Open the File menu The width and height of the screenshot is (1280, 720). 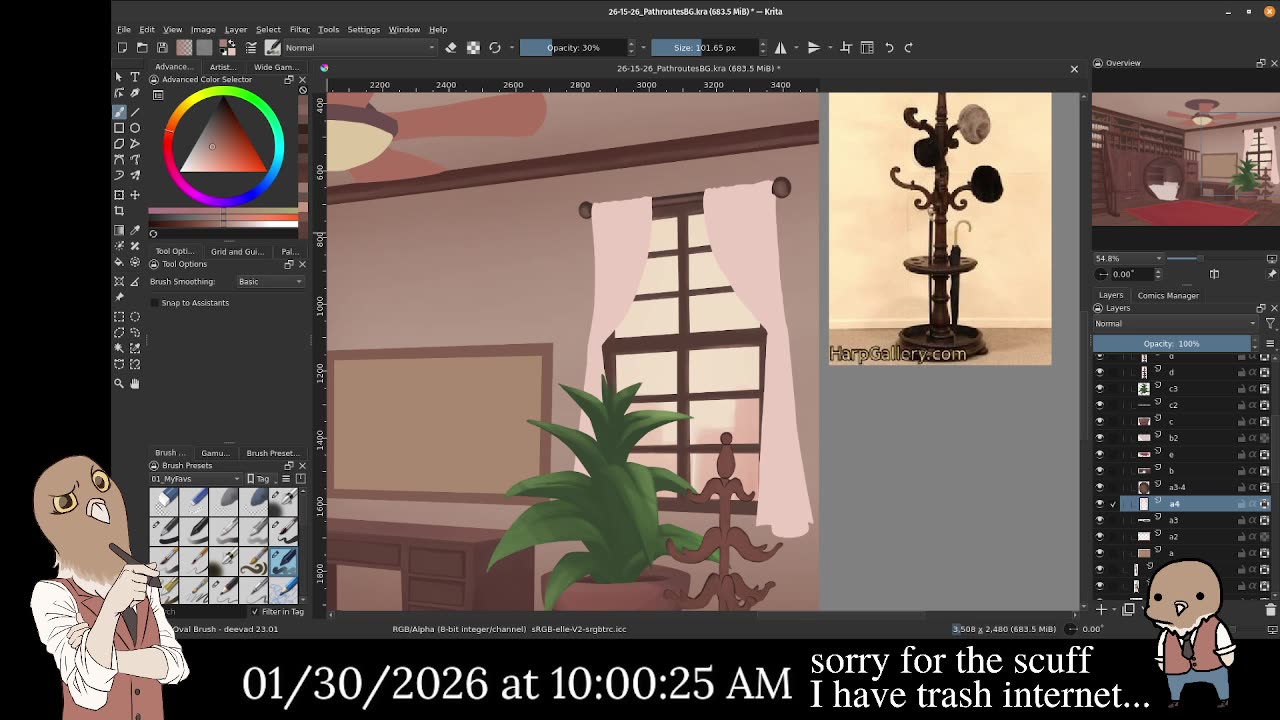[x=124, y=29]
